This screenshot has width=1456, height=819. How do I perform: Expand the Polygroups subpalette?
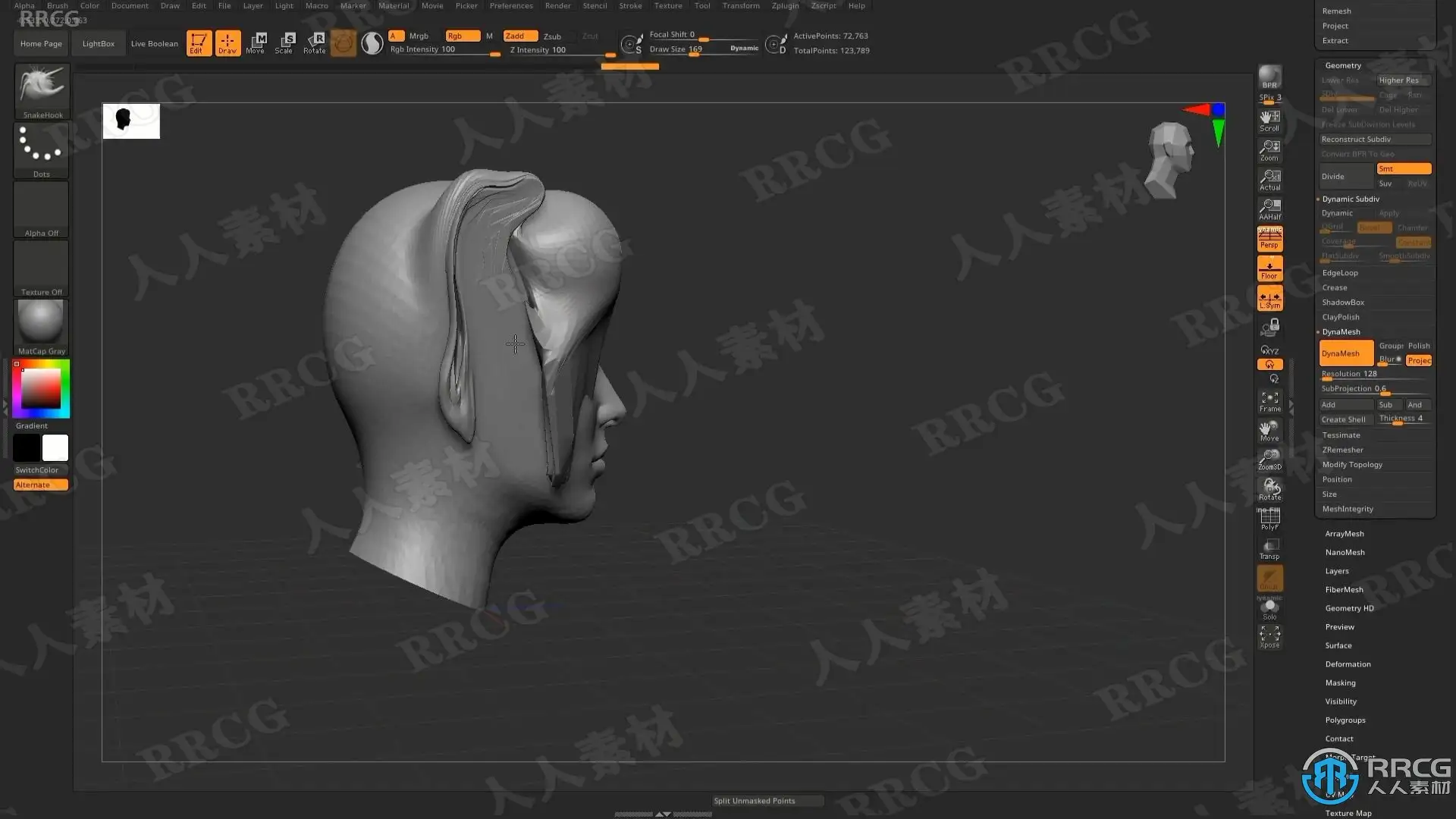[1345, 720]
